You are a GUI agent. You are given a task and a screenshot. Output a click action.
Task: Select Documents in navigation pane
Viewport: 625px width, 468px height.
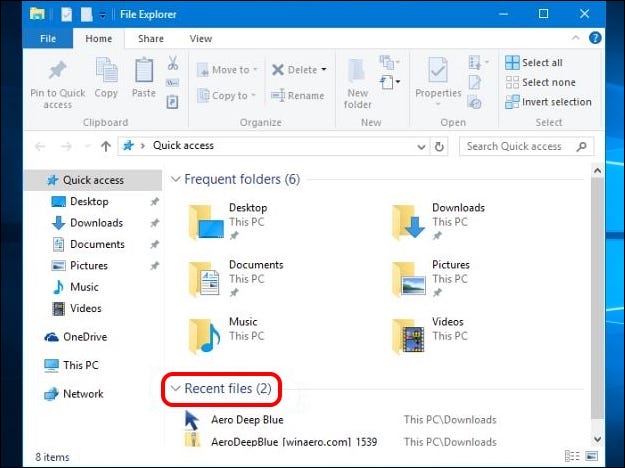(x=93, y=244)
